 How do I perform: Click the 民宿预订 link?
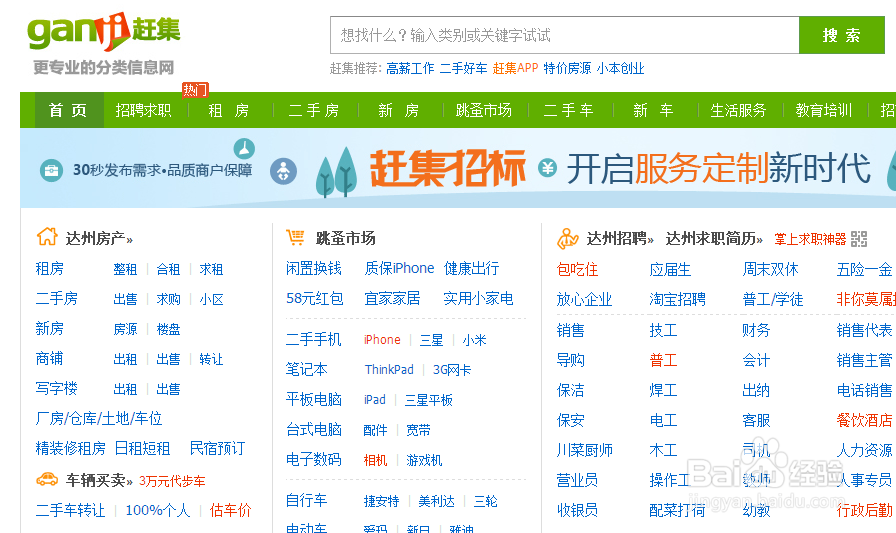tap(217, 448)
